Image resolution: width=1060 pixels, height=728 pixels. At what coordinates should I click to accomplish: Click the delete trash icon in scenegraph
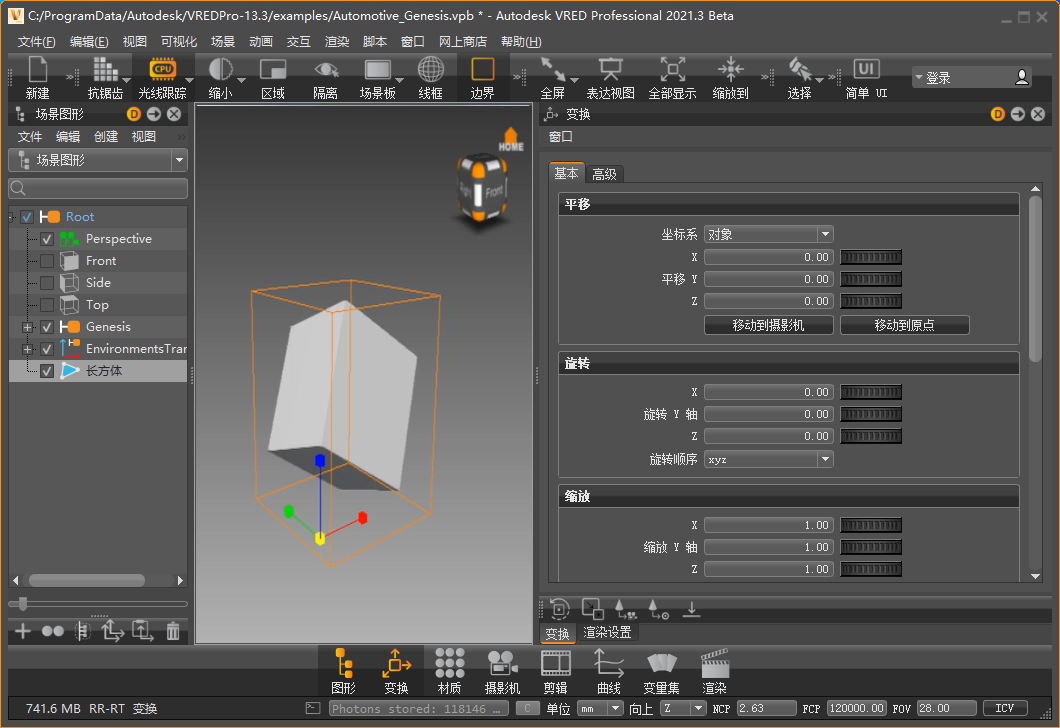click(x=173, y=631)
